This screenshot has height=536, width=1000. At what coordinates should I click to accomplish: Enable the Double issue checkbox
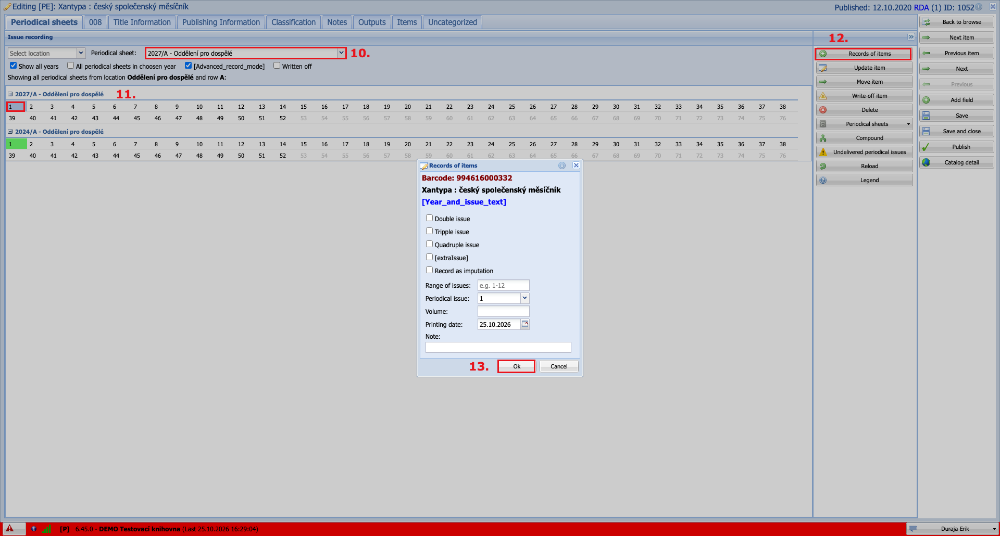(x=429, y=218)
